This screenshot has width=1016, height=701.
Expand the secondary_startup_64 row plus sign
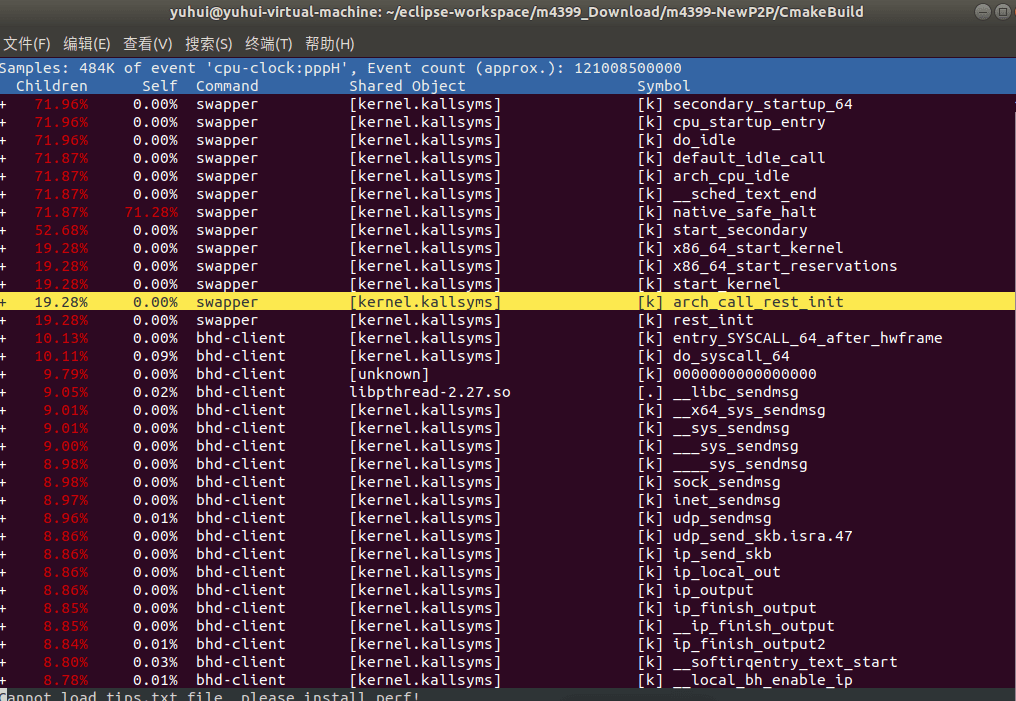pos(3,104)
